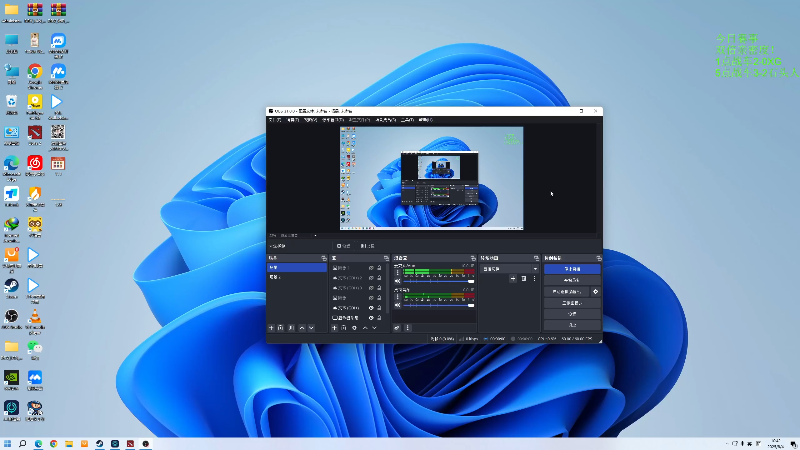Open OBS Studio desktop shortcut
The width and height of the screenshot is (800, 450).
pos(11,319)
